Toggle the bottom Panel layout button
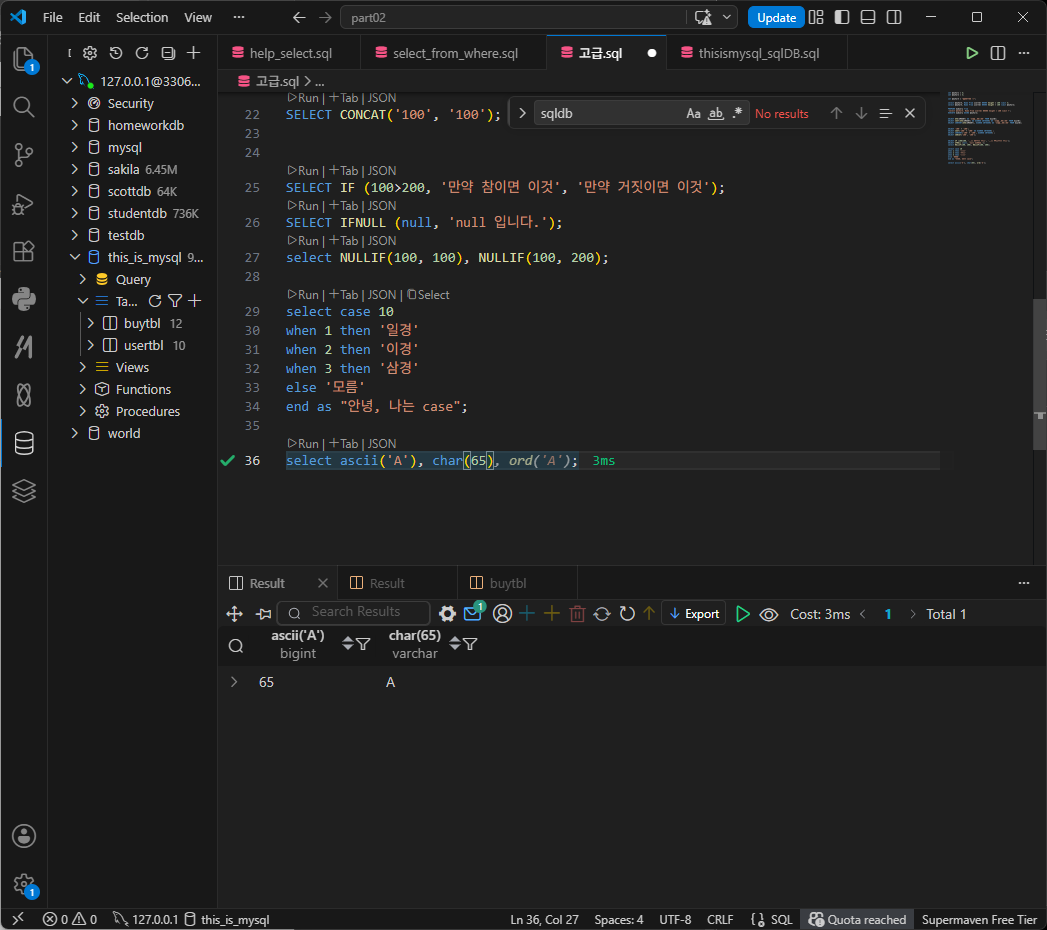Viewport: 1047px width, 930px height. tap(868, 17)
